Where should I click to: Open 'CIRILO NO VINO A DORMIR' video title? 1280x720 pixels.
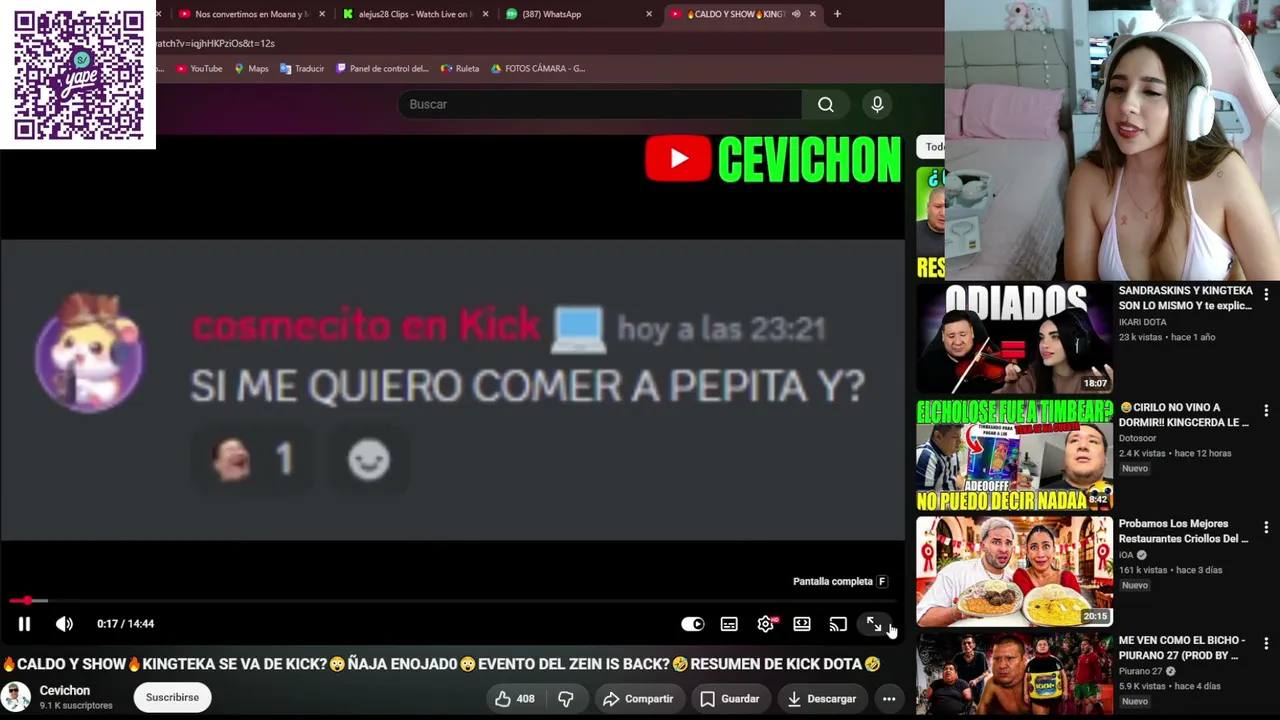(x=1184, y=415)
